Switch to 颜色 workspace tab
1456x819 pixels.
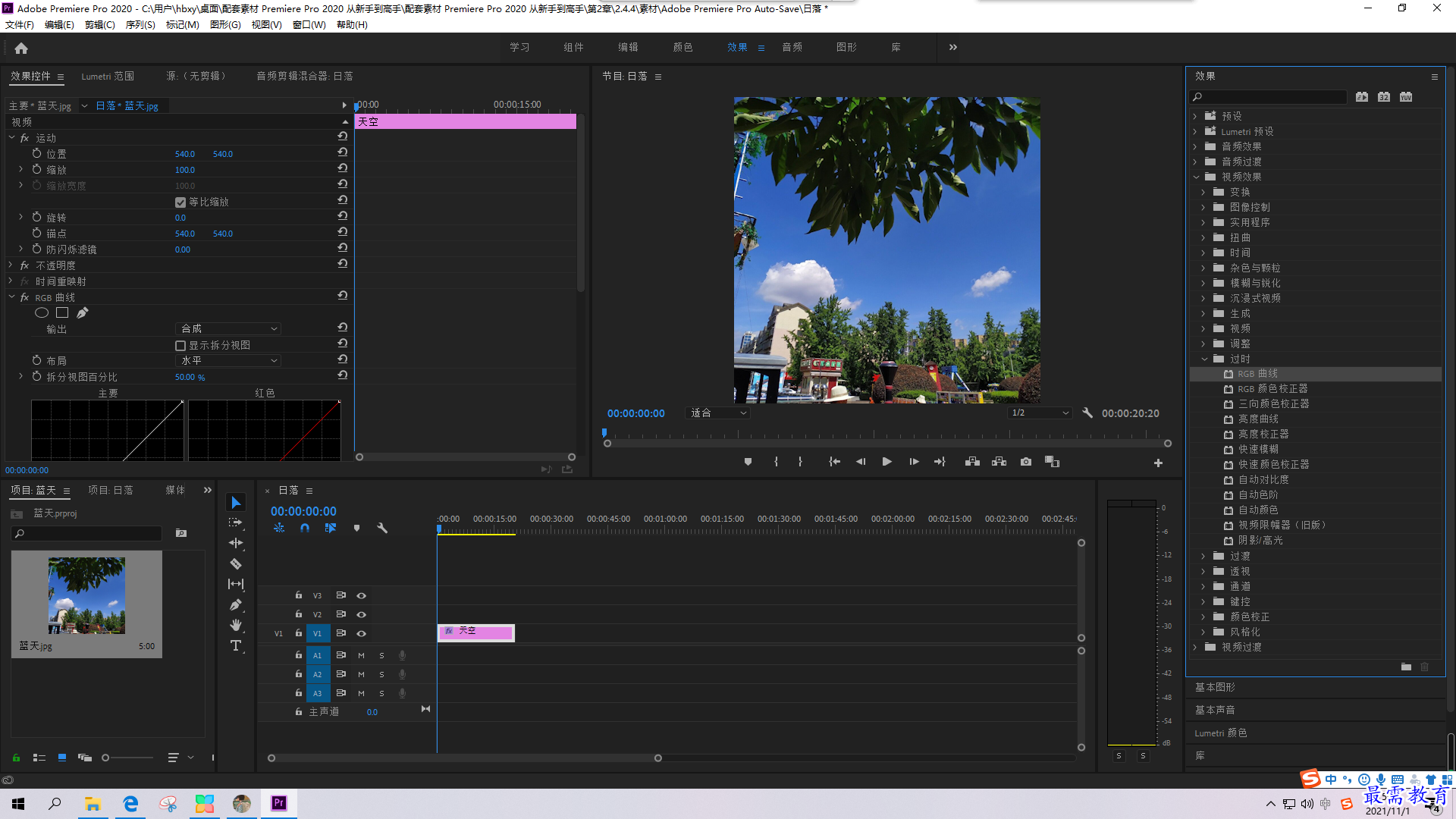click(x=682, y=47)
